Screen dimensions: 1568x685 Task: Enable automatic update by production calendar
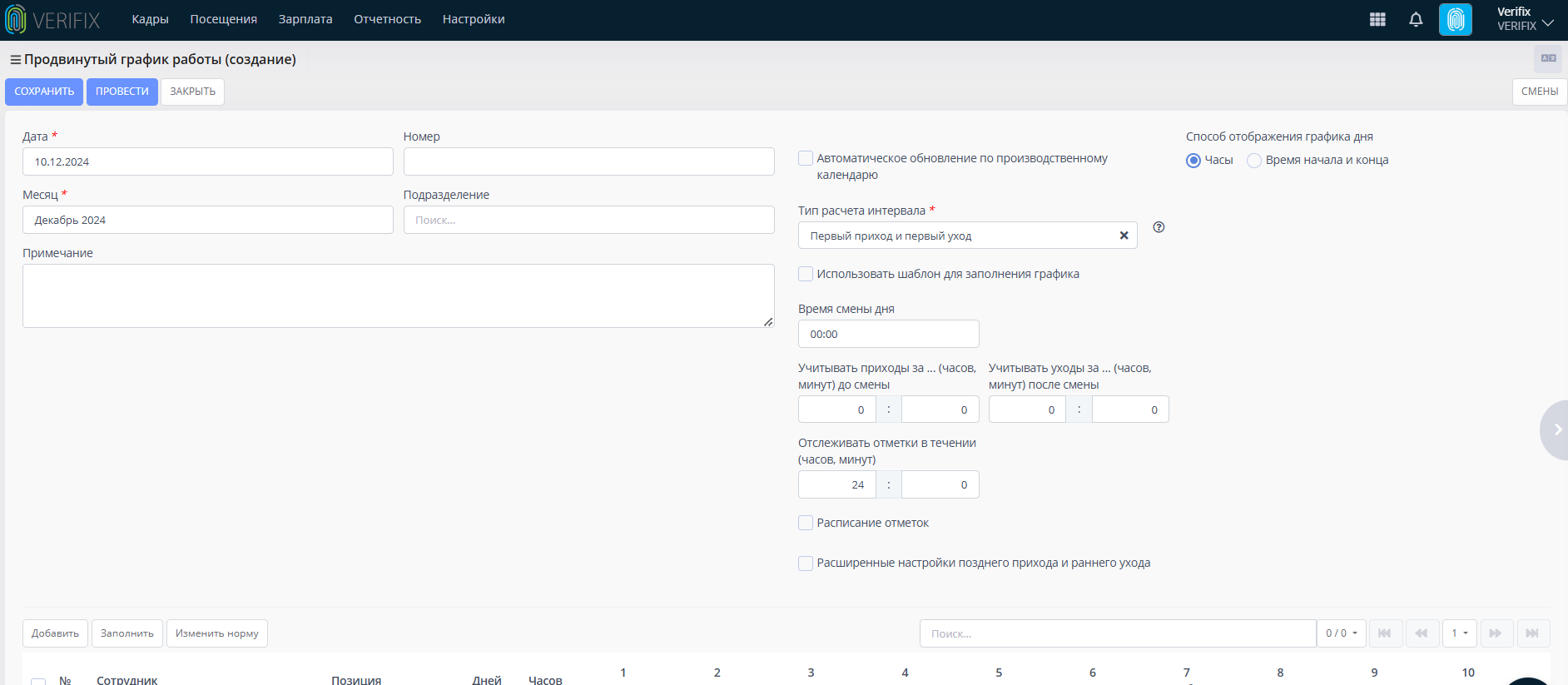tap(806, 158)
